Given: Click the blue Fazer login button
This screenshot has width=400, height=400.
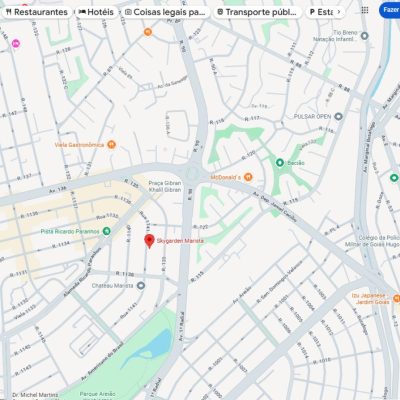Looking at the screenshot, I should click(x=390, y=10).
